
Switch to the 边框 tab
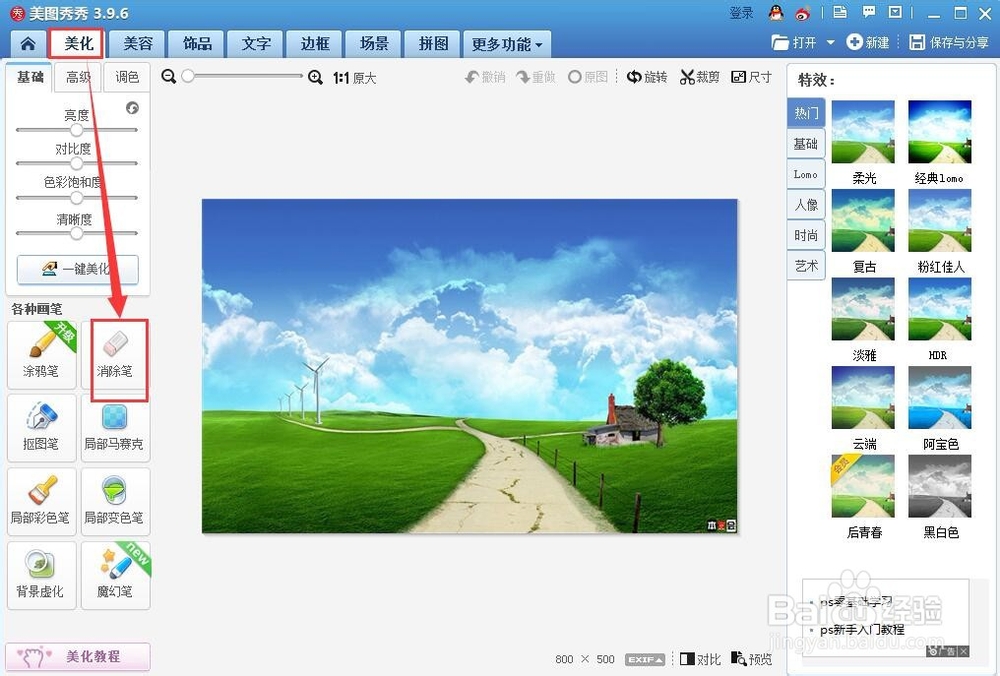click(x=315, y=43)
